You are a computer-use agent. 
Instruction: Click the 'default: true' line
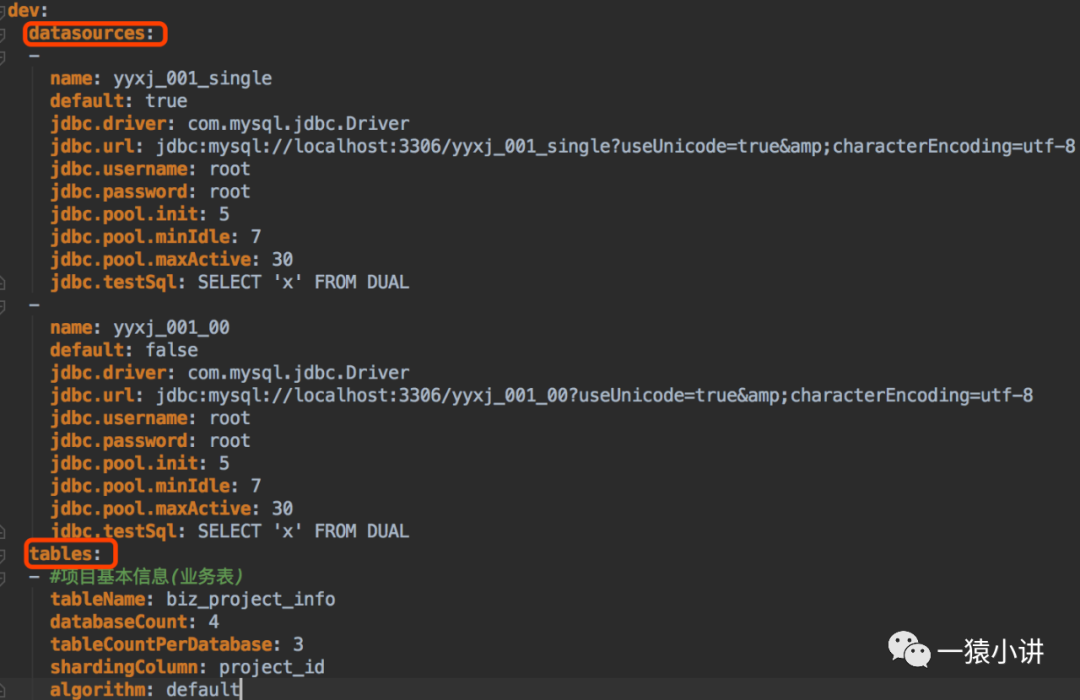(x=118, y=101)
